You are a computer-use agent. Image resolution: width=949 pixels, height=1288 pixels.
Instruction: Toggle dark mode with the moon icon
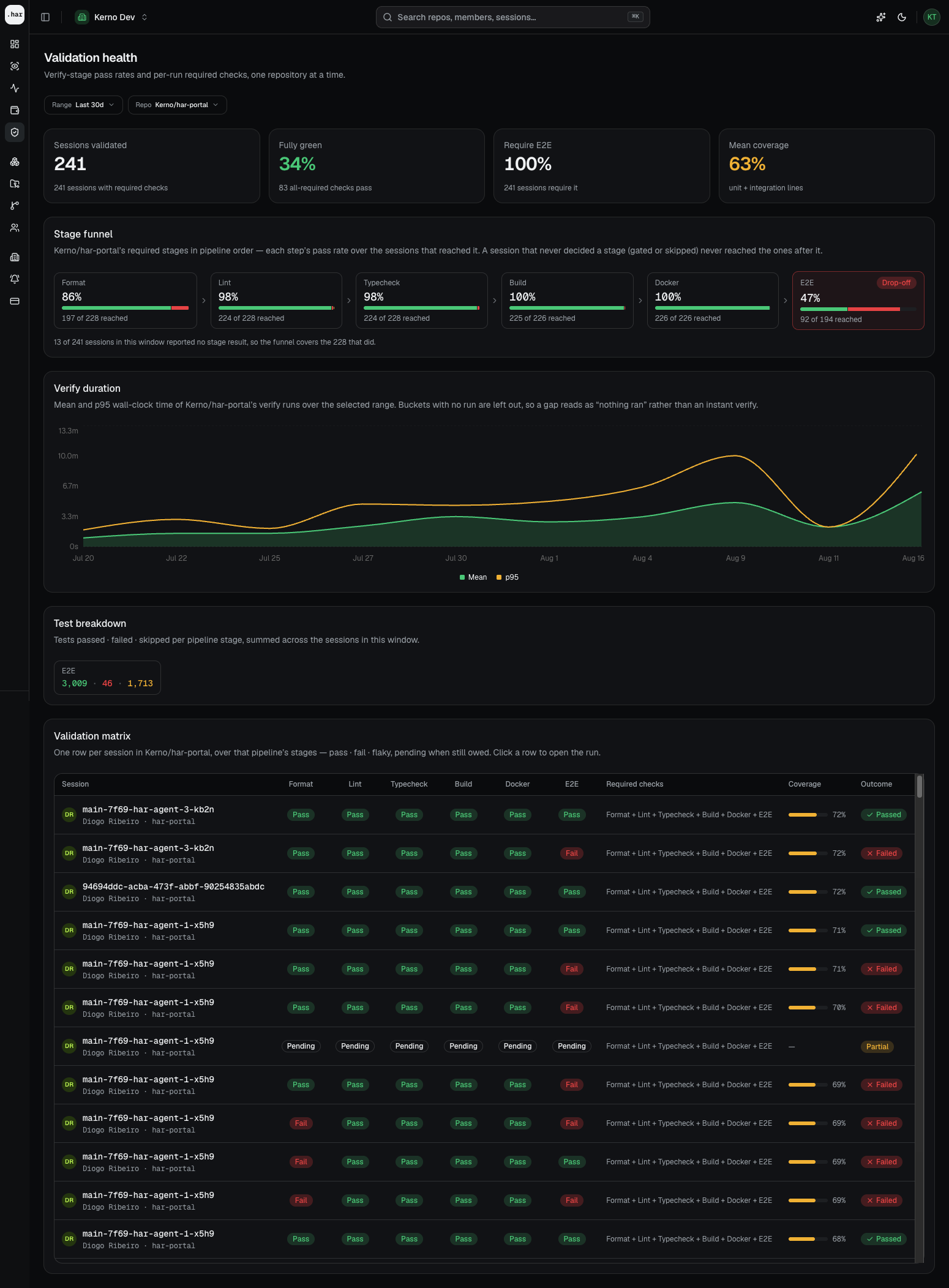click(x=902, y=17)
